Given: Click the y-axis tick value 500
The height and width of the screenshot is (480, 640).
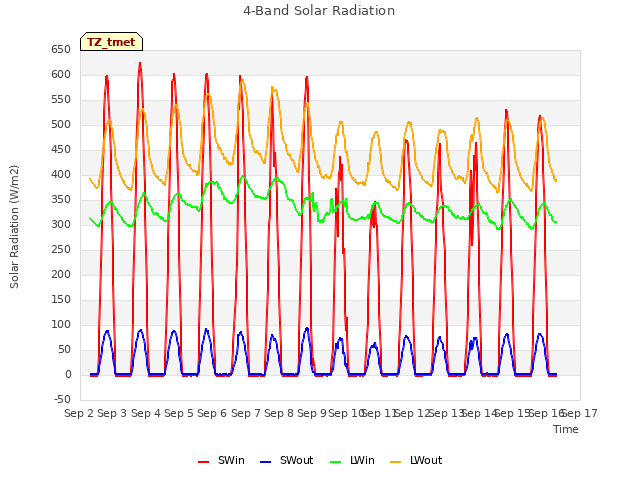Looking at the screenshot, I should click(x=61, y=124).
